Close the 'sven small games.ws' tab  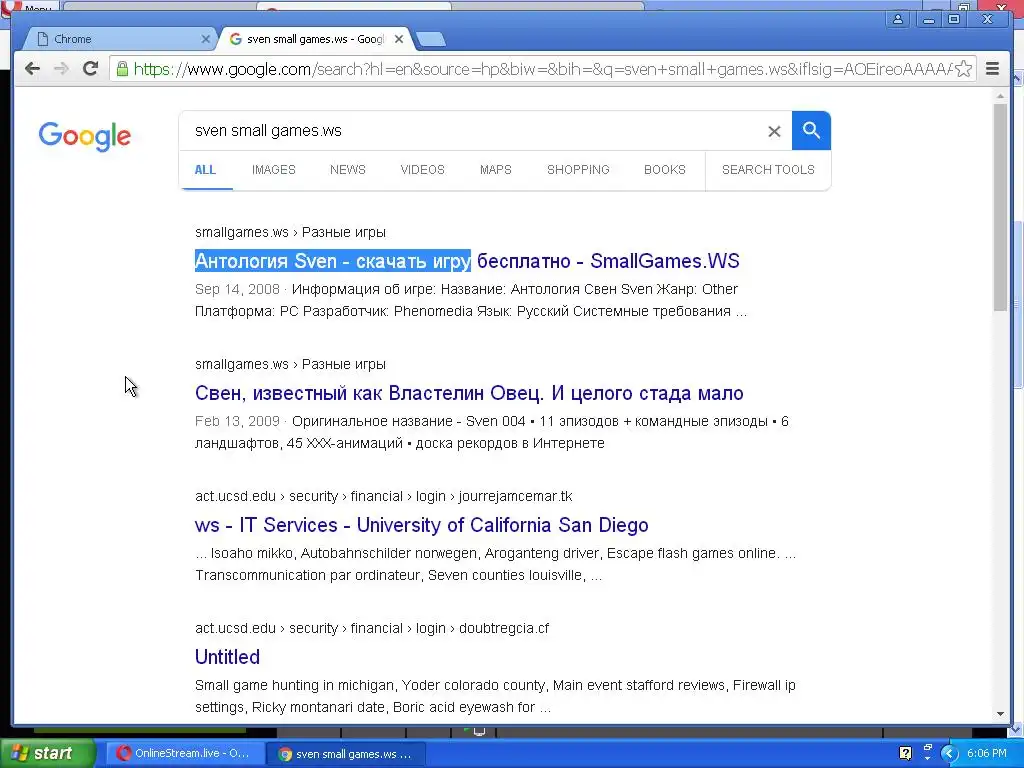(x=399, y=39)
